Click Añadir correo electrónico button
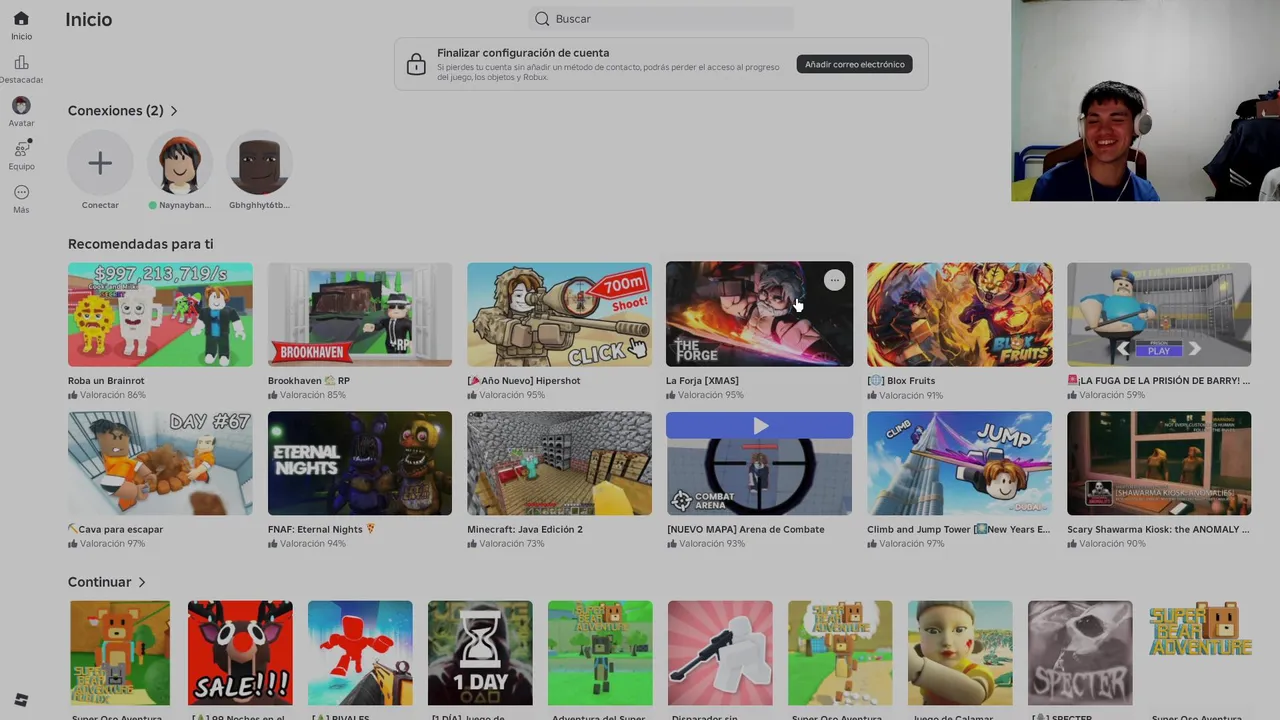 (x=854, y=64)
